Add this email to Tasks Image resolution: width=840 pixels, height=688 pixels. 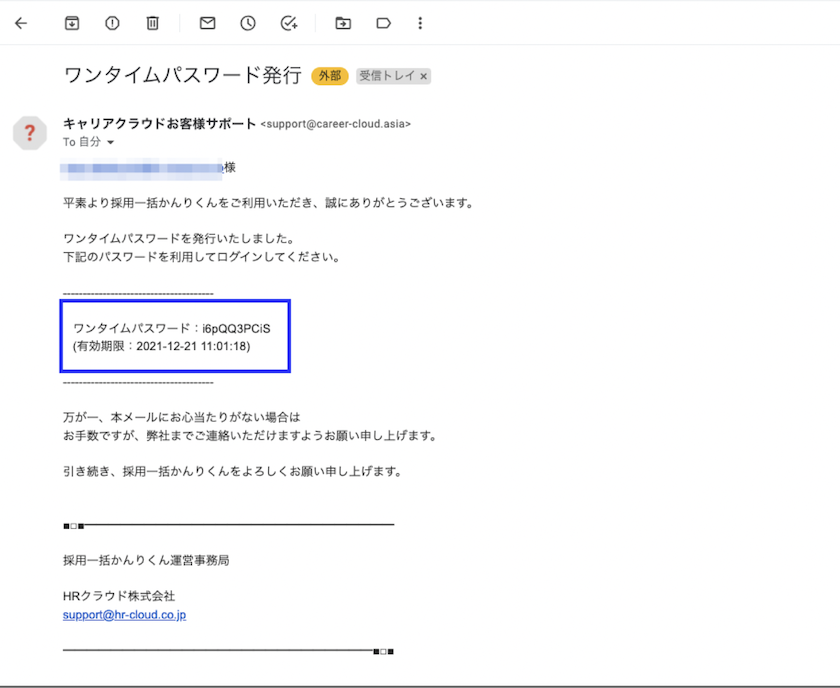coord(288,23)
